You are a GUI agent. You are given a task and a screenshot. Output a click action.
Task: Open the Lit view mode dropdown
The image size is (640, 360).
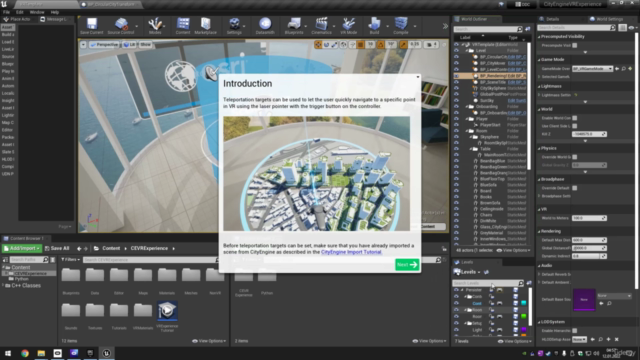pos(129,44)
